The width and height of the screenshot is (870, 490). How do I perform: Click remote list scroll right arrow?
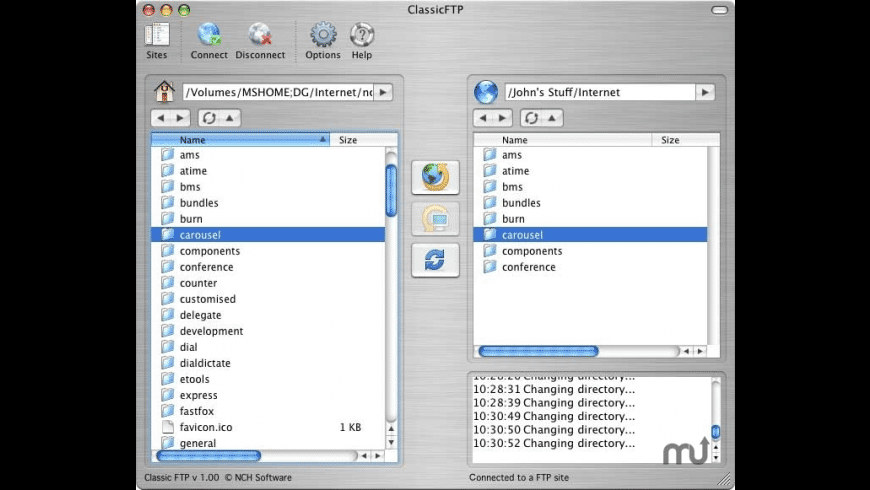(x=700, y=351)
